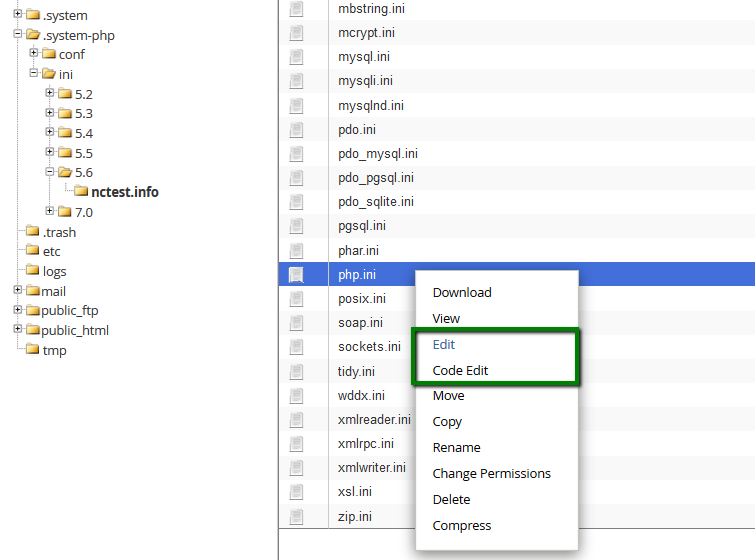Select the pdo_mysql.ini file name
This screenshot has height=560, width=755.
[378, 154]
